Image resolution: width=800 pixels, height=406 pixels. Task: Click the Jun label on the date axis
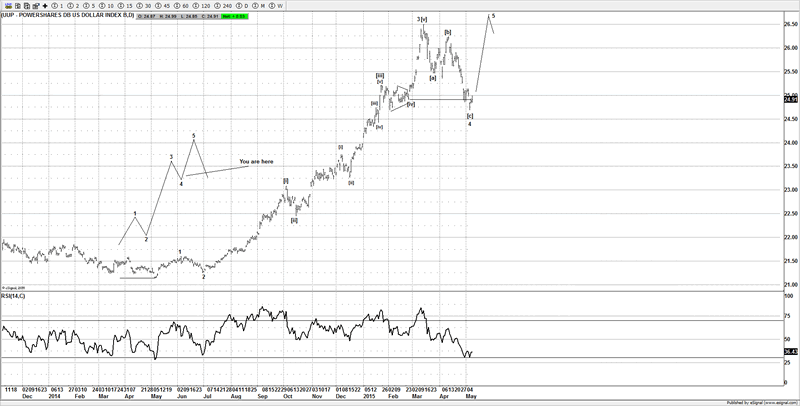click(x=183, y=396)
